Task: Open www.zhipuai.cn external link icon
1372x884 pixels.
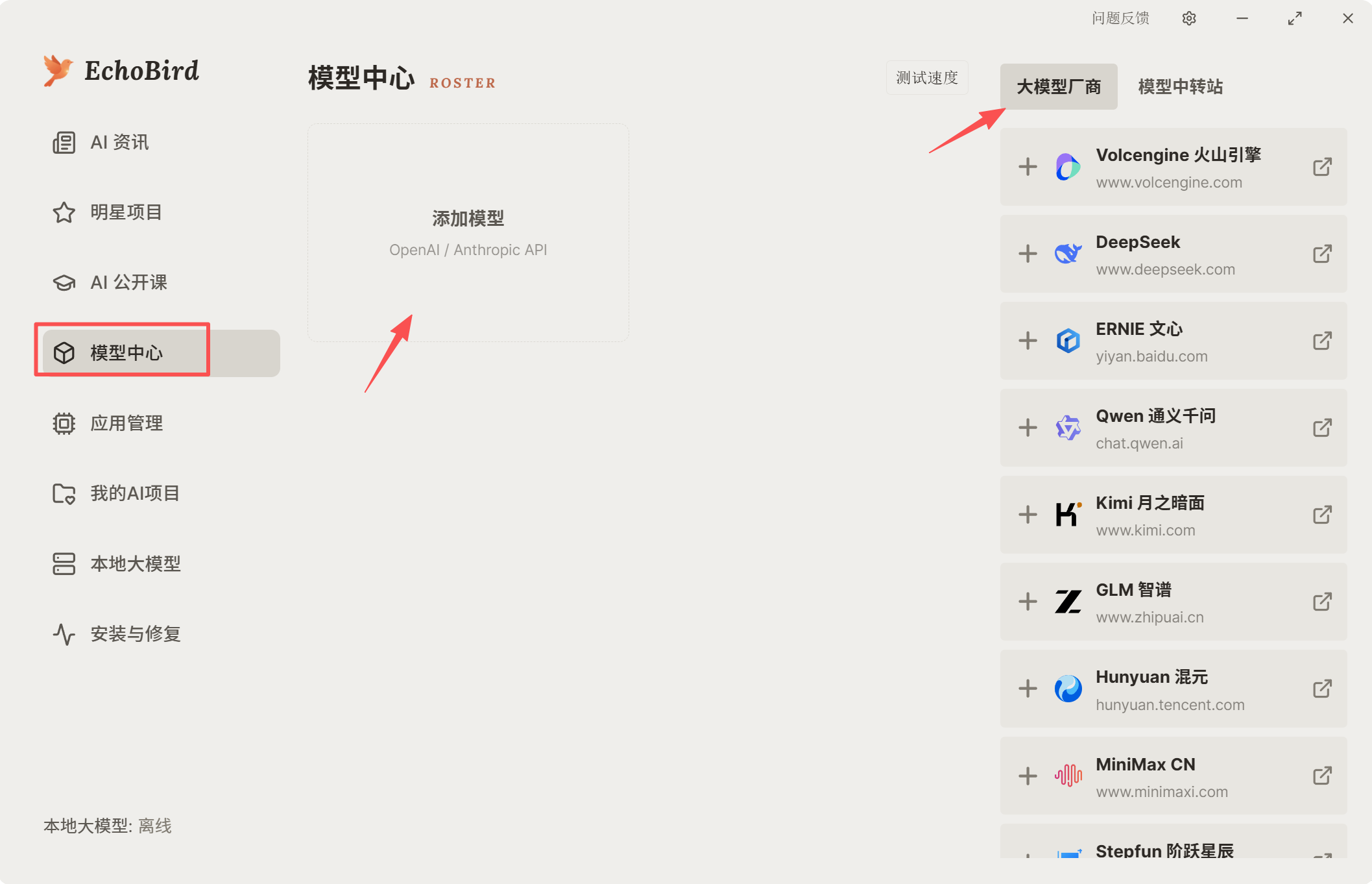Action: point(1322,602)
